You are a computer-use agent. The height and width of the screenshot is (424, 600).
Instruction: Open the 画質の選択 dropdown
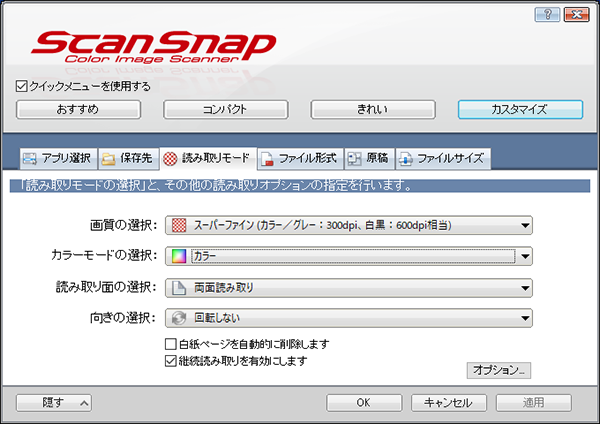[524, 224]
